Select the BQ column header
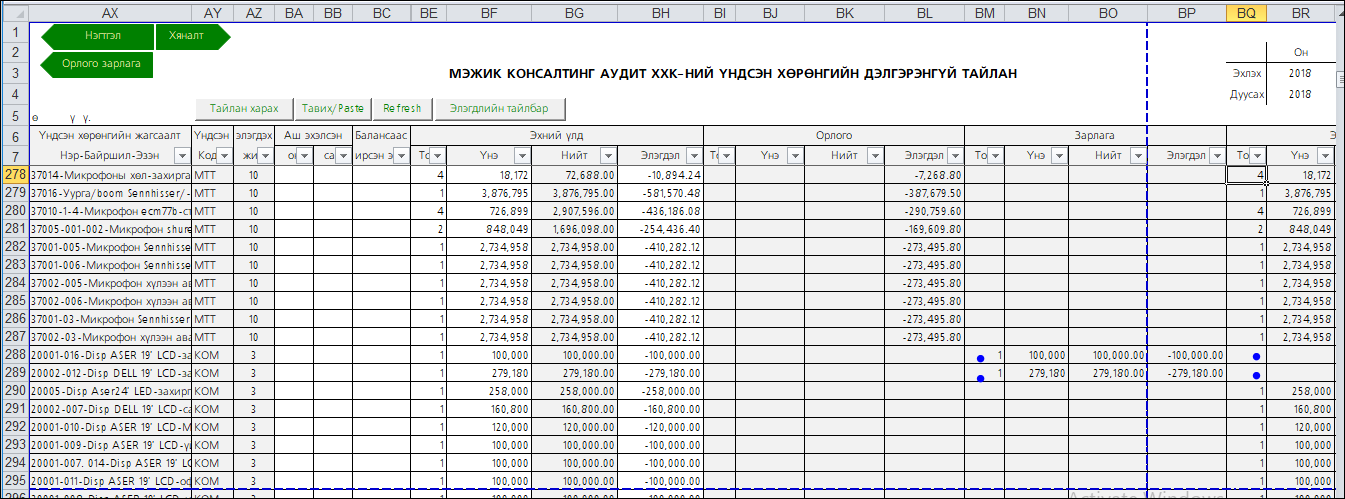This screenshot has height=499, width=1345. pyautogui.click(x=1246, y=12)
